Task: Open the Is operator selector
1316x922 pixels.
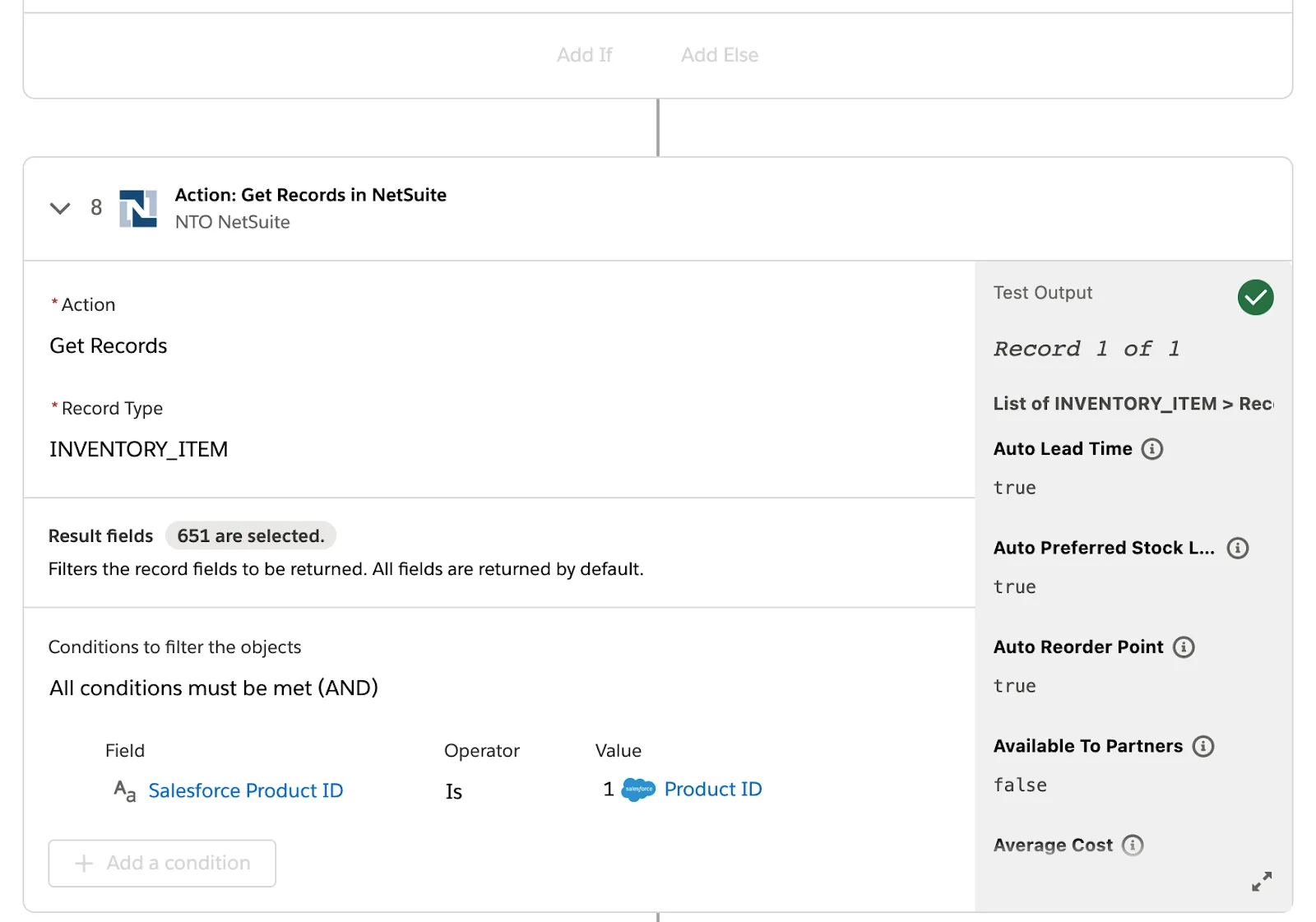Action: tap(453, 791)
